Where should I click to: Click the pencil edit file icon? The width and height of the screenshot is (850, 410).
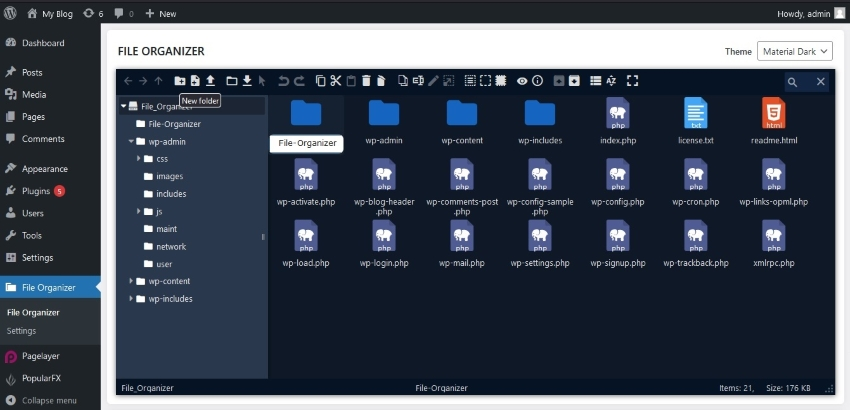pyautogui.click(x=433, y=81)
